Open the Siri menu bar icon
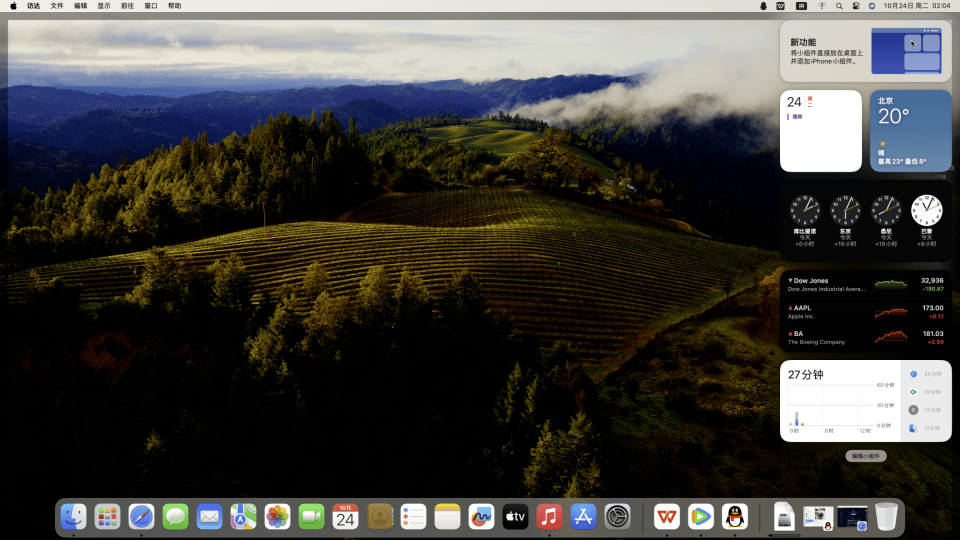This screenshot has height=540, width=960. [x=872, y=6]
